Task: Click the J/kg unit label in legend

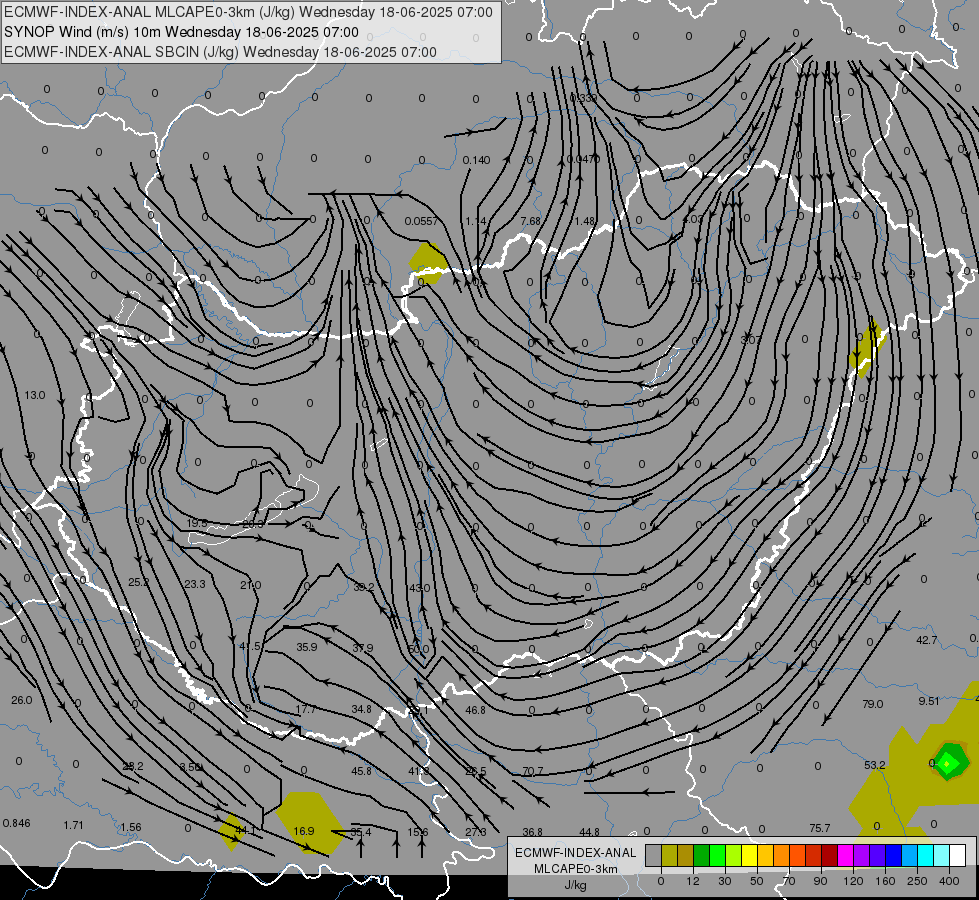Action: [x=575, y=885]
